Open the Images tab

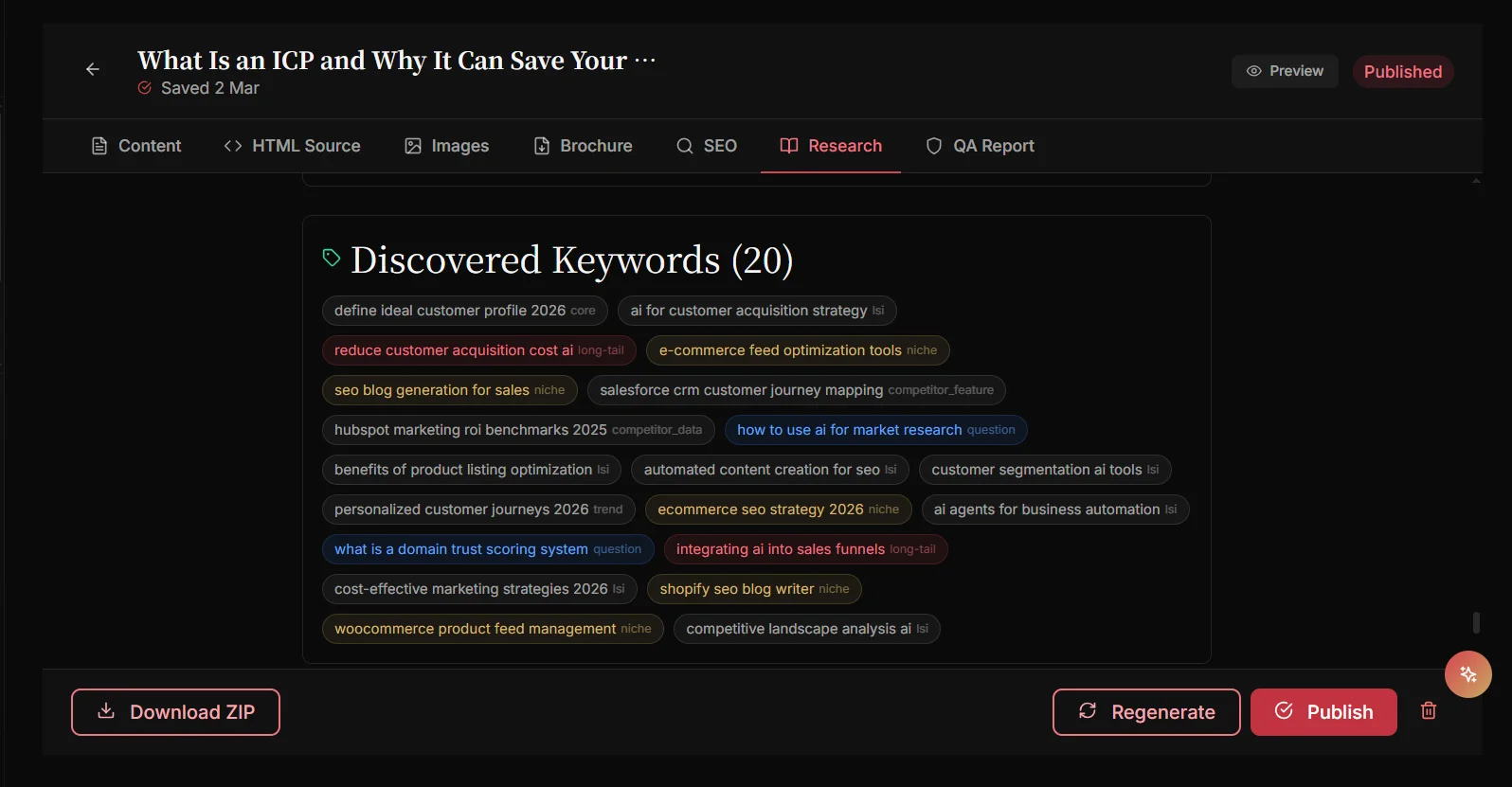click(447, 146)
